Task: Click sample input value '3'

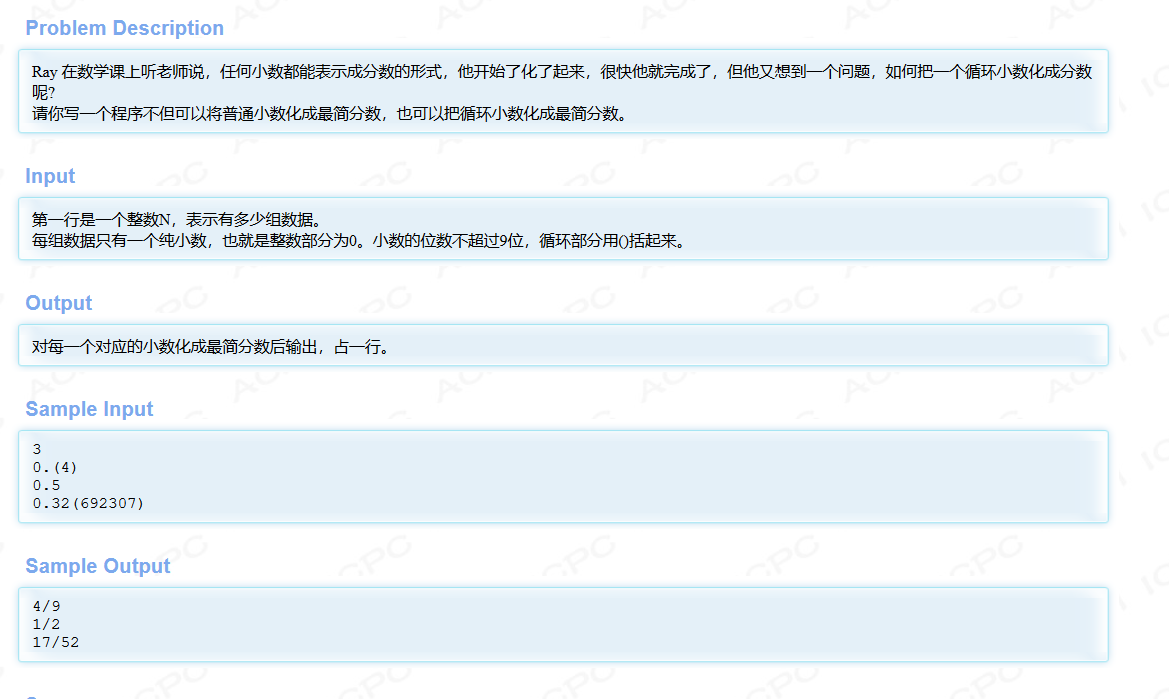Action: pyautogui.click(x=37, y=449)
